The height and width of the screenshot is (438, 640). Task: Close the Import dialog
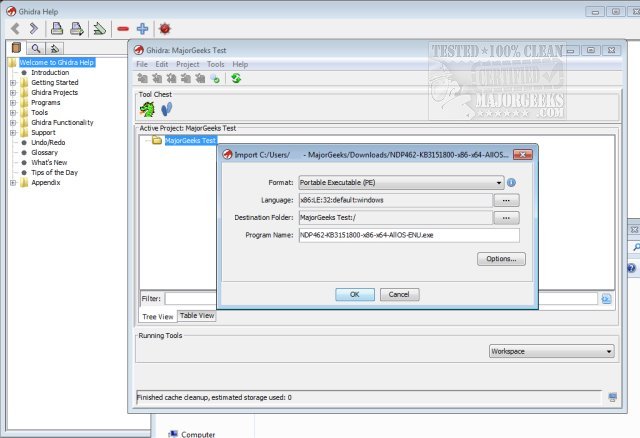click(522, 155)
